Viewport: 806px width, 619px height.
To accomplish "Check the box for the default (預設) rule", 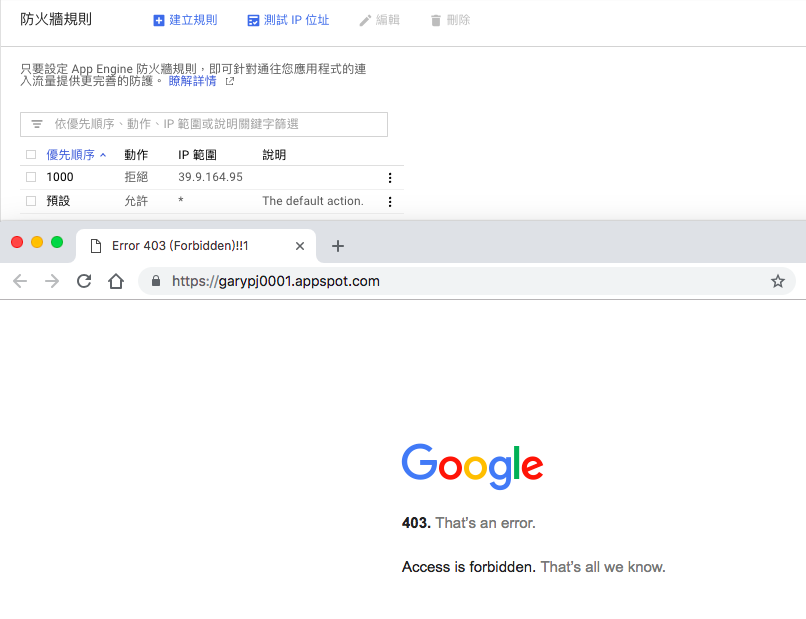I will [31, 201].
